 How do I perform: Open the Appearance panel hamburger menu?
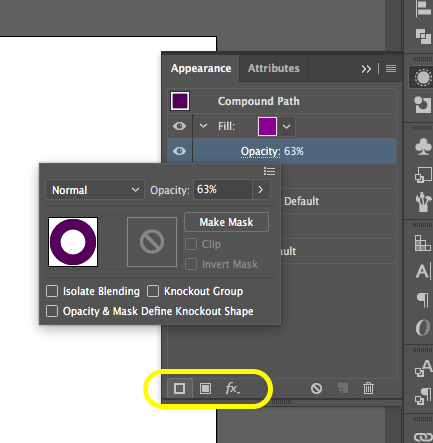[x=391, y=69]
